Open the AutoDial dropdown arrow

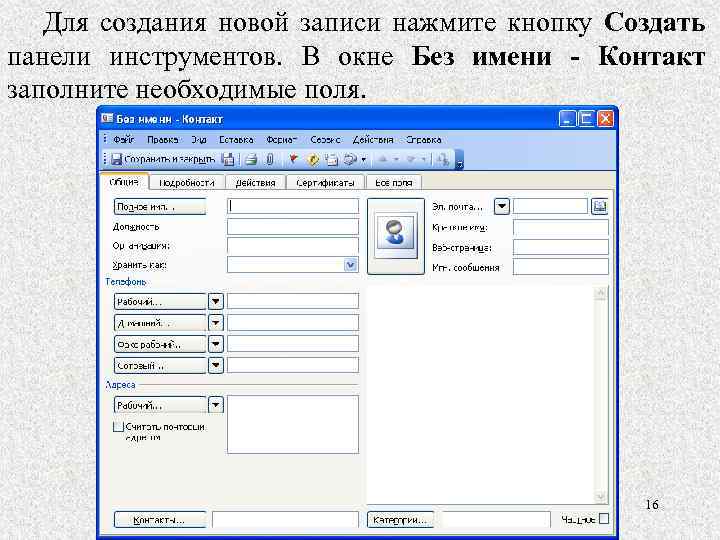pos(364,160)
